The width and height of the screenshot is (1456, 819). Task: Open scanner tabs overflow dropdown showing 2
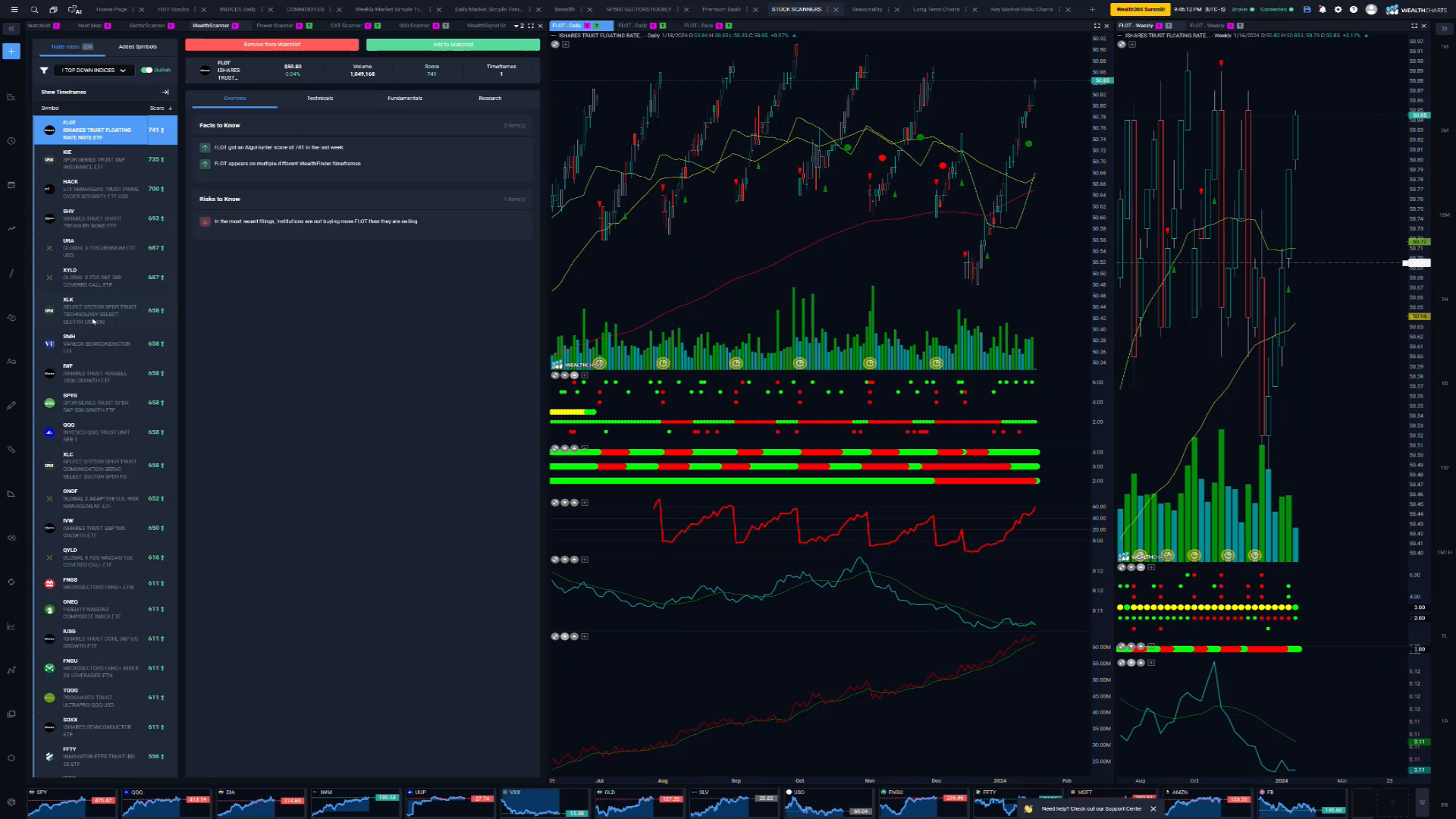[519, 26]
